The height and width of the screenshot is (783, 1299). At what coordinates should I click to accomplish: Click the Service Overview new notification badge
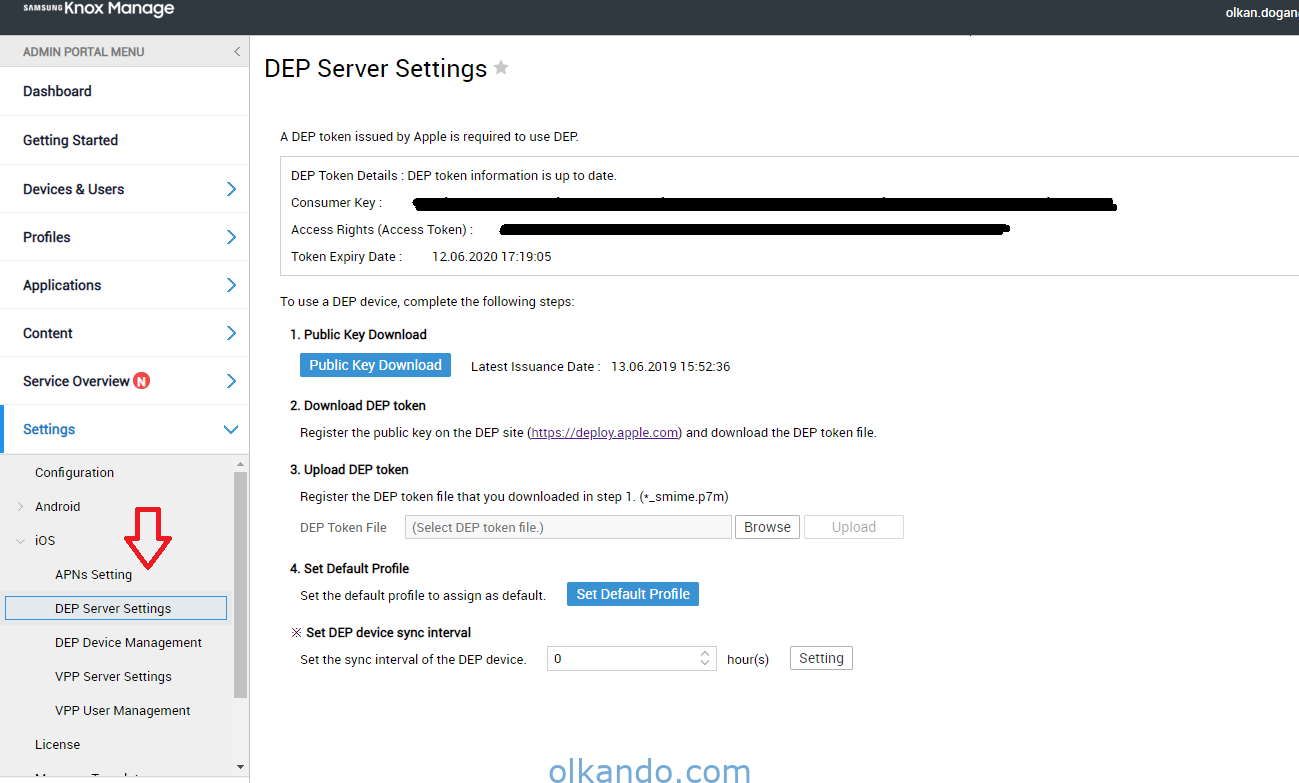click(142, 381)
